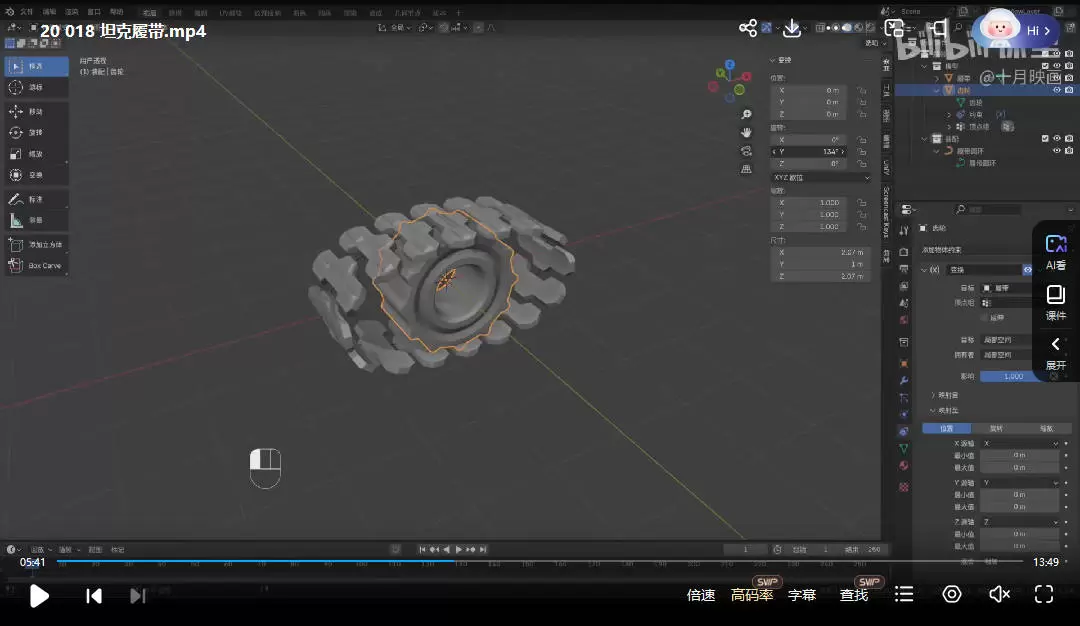Select the 旋转 Rotation tab in Map To

(997, 428)
